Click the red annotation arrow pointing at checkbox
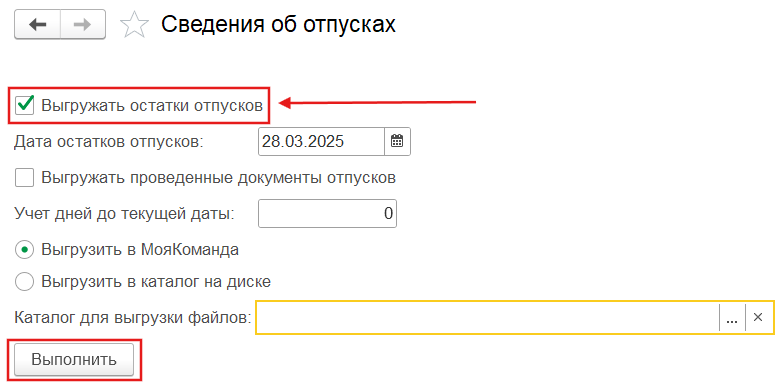This screenshot has width=782, height=391. click(x=378, y=103)
